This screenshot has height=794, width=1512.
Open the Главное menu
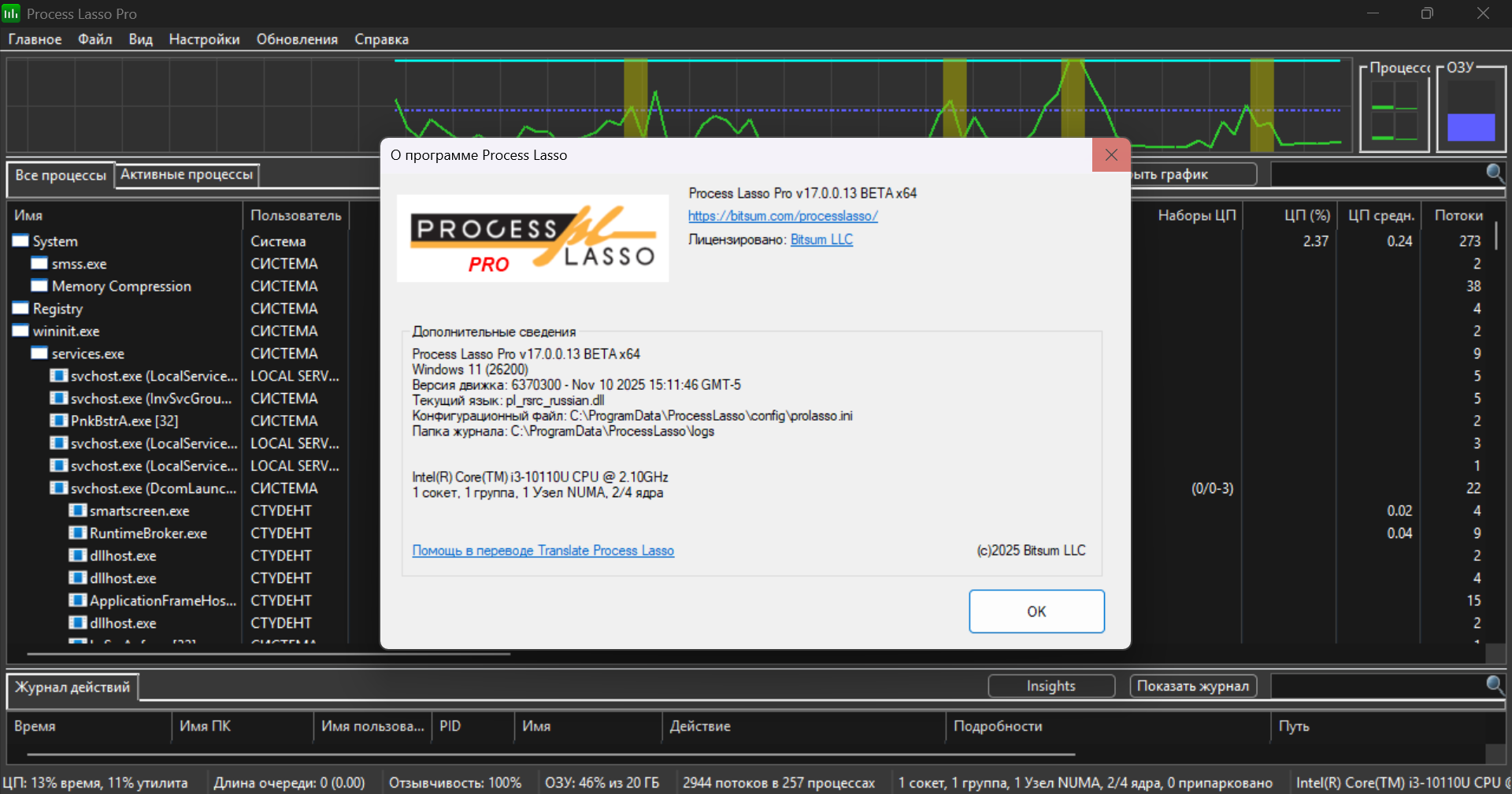coord(35,39)
